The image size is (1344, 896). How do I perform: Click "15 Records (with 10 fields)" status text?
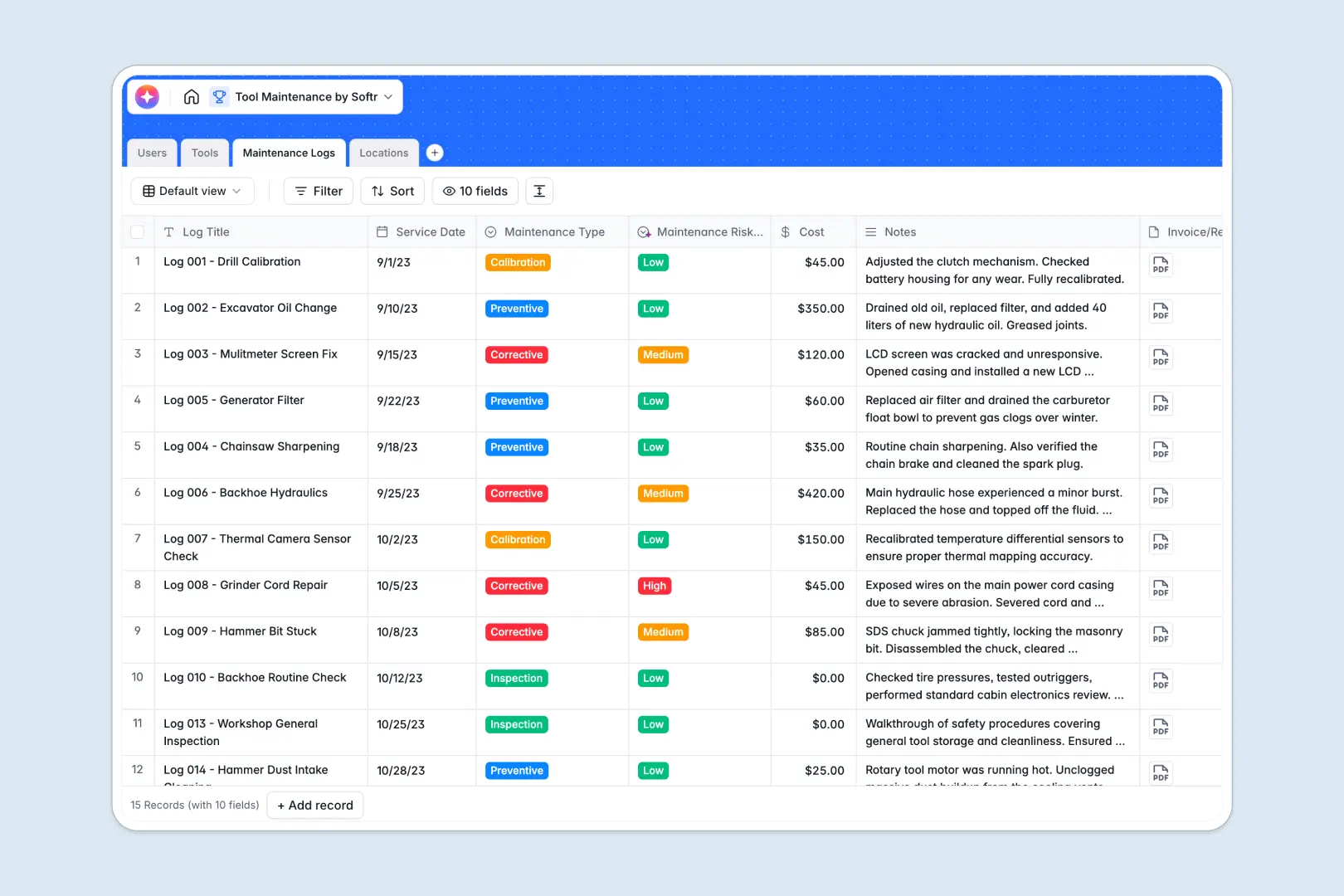click(195, 805)
